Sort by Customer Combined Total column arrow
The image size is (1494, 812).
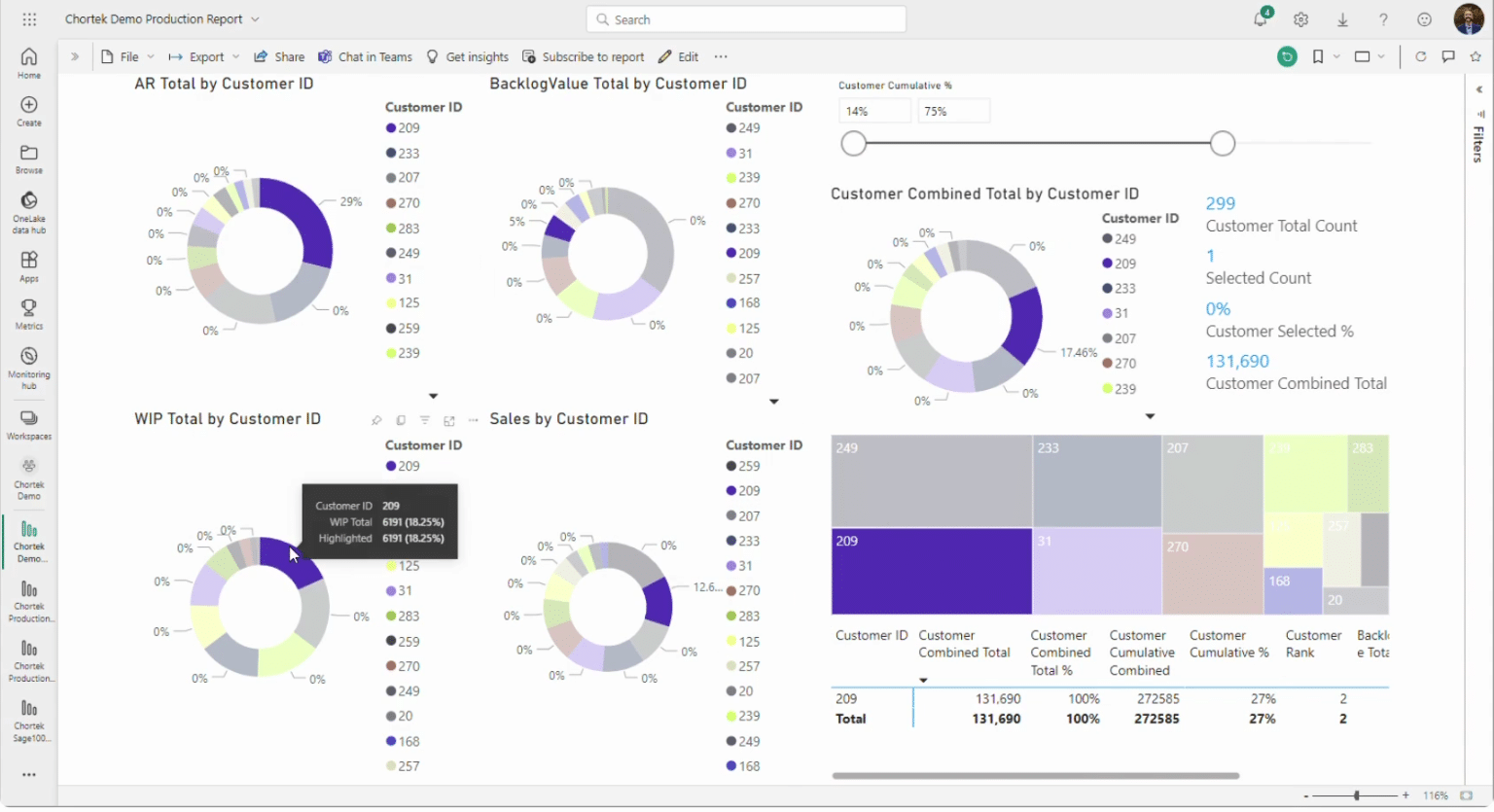[923, 681]
